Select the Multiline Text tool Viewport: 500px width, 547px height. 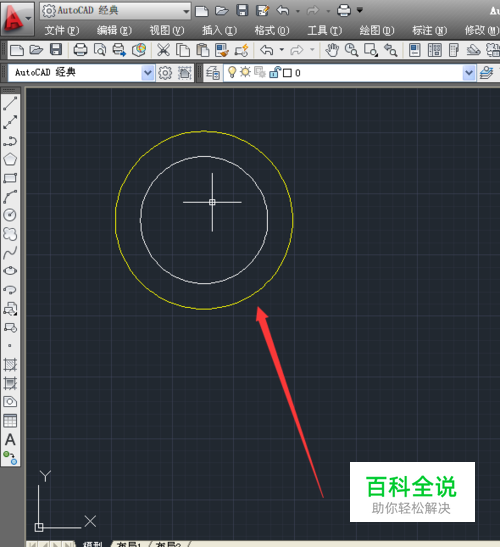[x=10, y=440]
